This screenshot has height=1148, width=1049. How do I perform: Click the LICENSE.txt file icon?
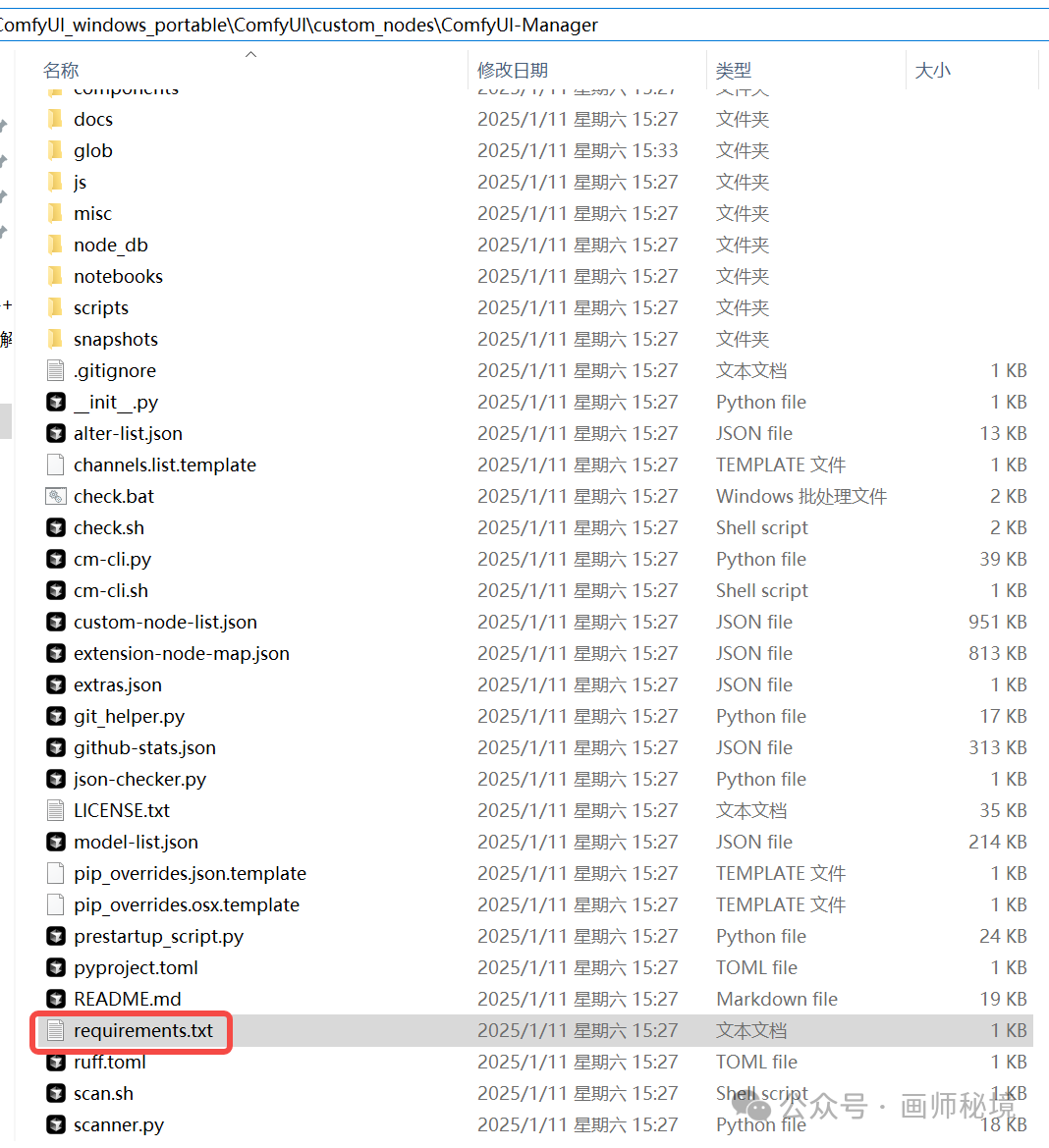(x=56, y=810)
